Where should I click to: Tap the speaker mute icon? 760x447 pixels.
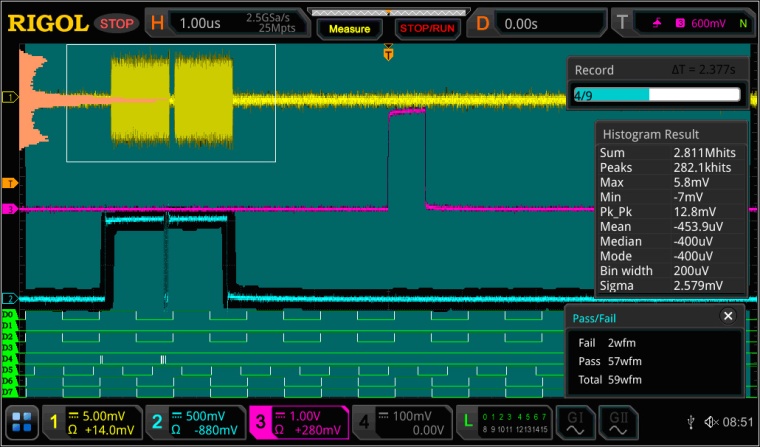[x=712, y=423]
